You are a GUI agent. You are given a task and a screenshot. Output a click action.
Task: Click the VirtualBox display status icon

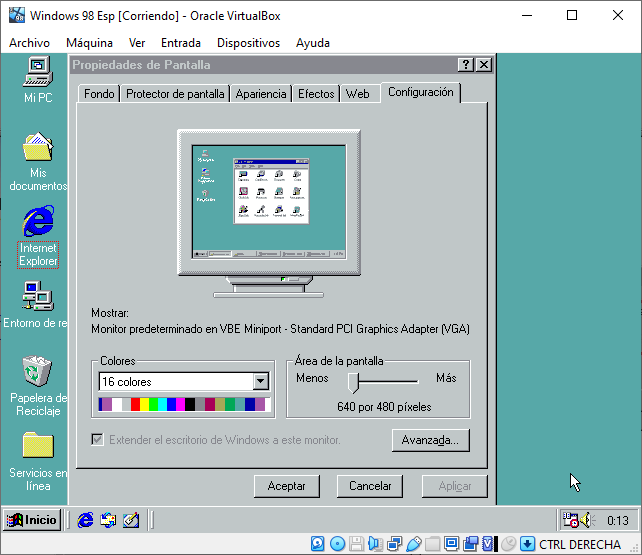452,544
